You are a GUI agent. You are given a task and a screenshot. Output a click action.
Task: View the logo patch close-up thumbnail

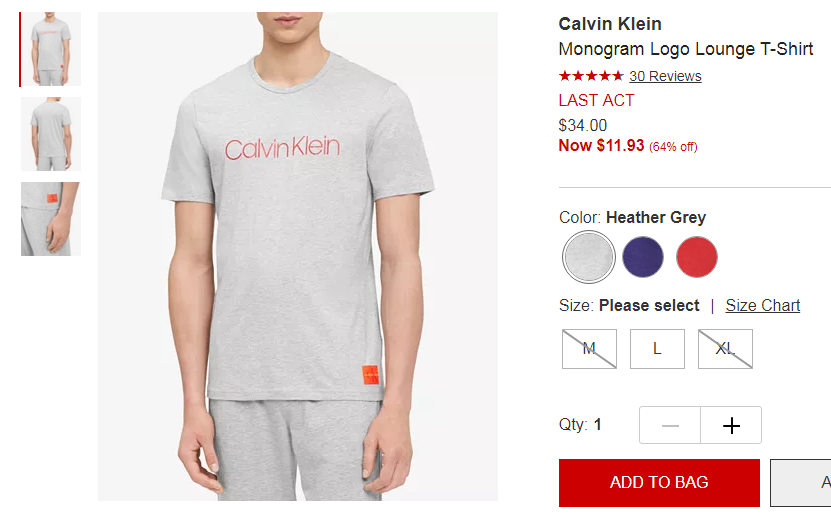(51, 219)
